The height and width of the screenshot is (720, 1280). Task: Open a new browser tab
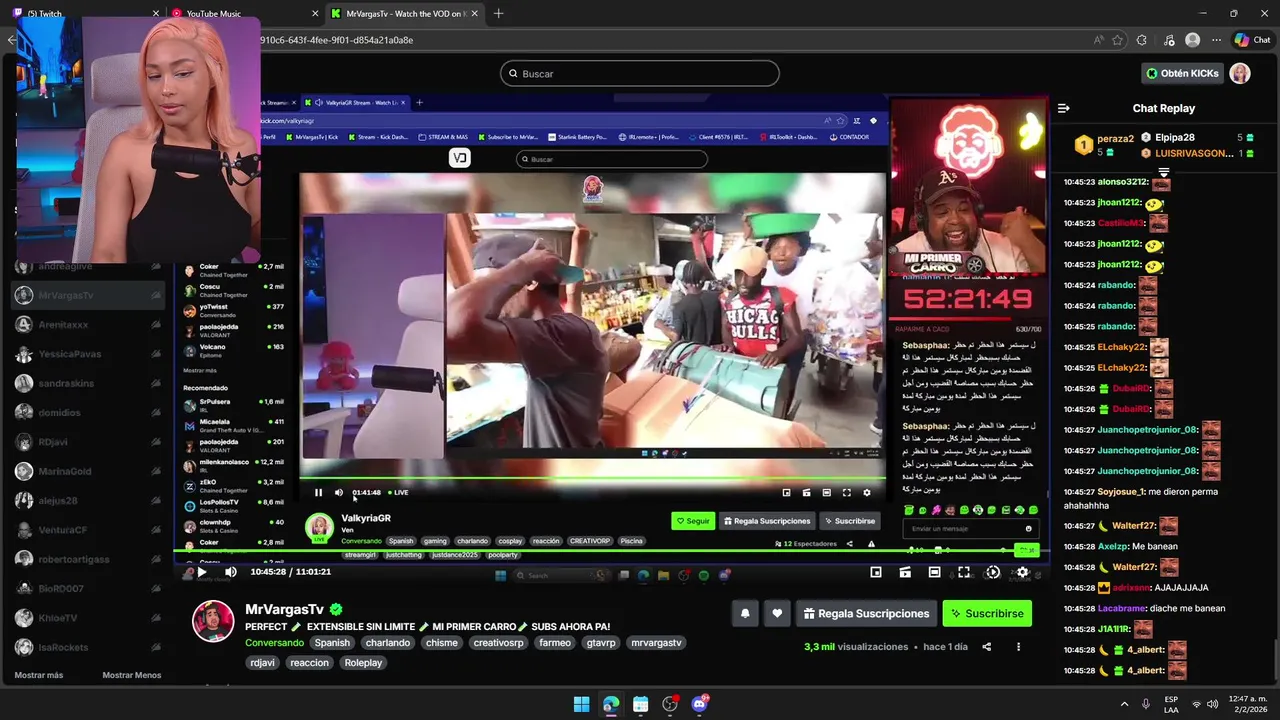point(499,13)
